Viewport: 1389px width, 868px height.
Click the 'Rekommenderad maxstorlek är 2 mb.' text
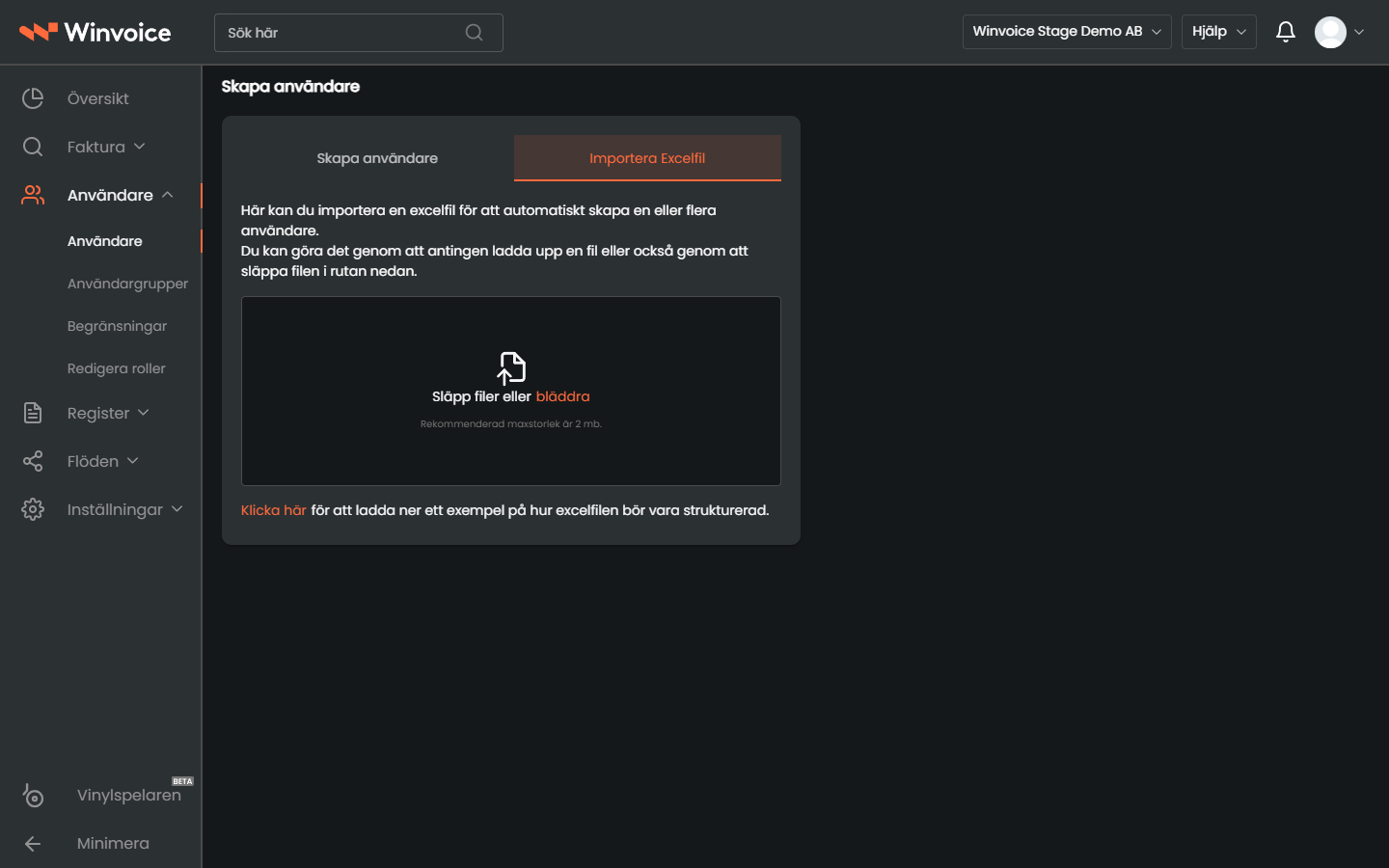point(511,423)
